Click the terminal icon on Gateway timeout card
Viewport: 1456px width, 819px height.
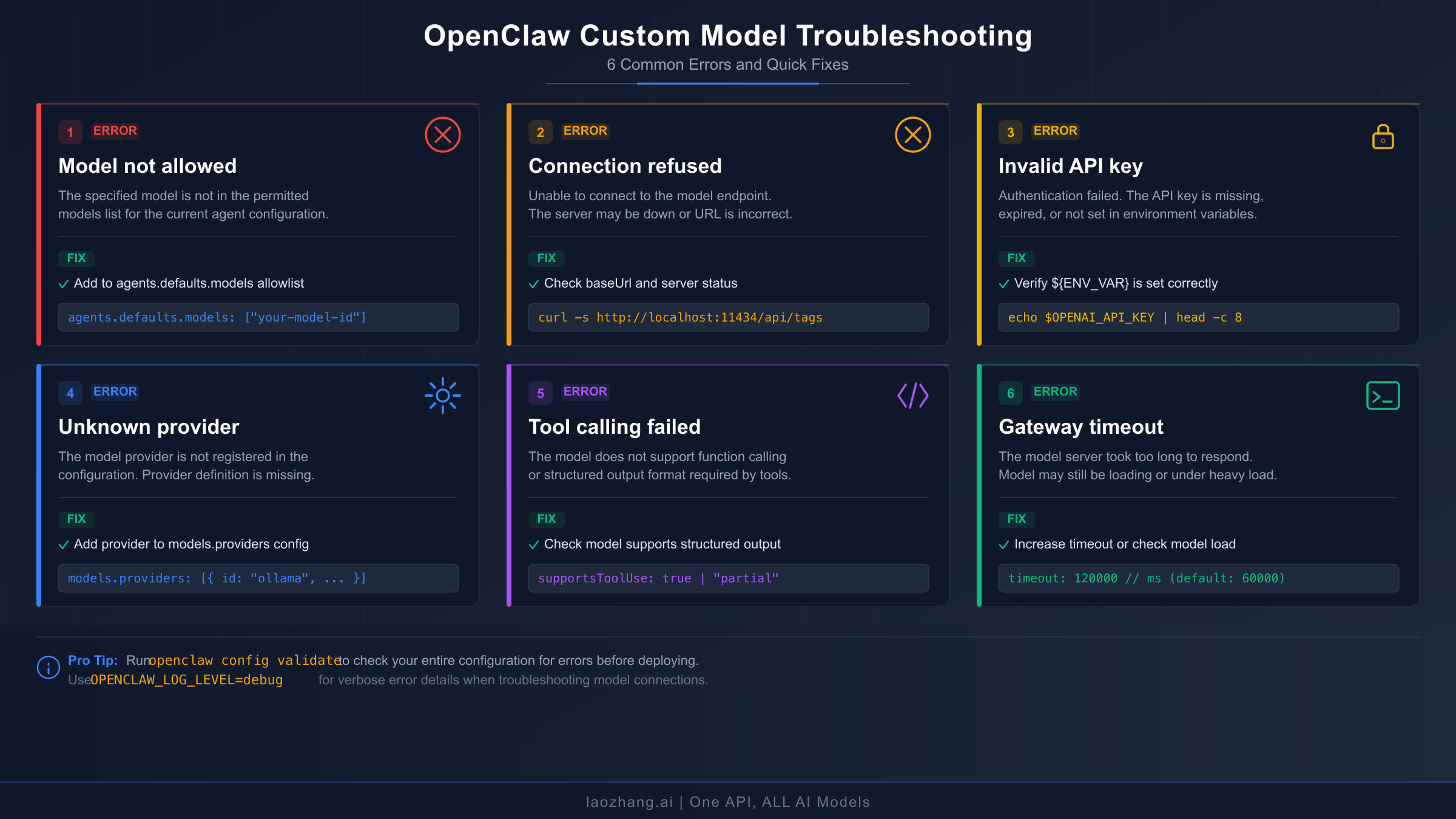pyautogui.click(x=1383, y=396)
